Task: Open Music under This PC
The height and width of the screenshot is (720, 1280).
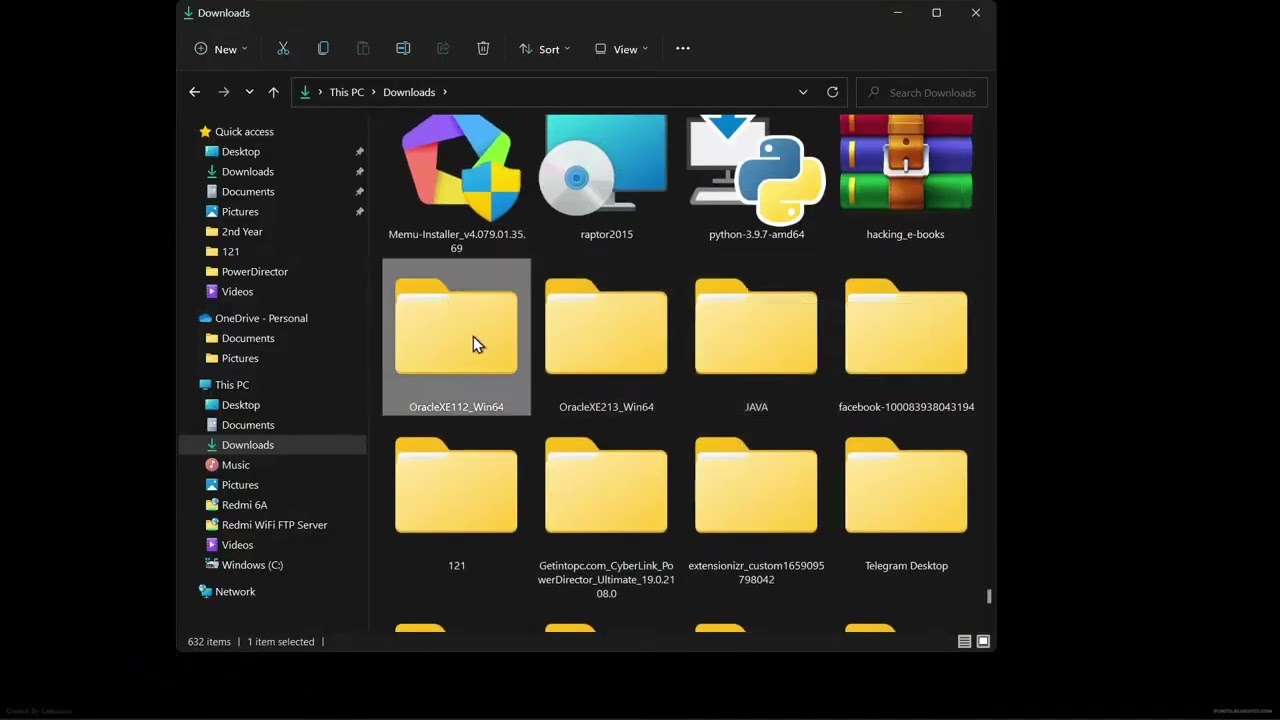Action: tap(236, 465)
